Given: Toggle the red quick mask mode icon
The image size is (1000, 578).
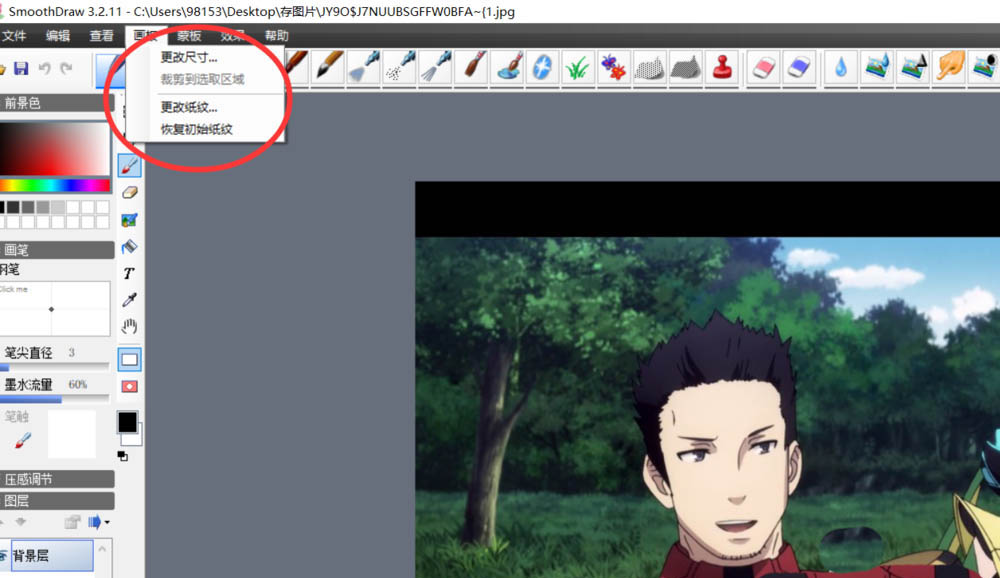Looking at the screenshot, I should tap(129, 387).
